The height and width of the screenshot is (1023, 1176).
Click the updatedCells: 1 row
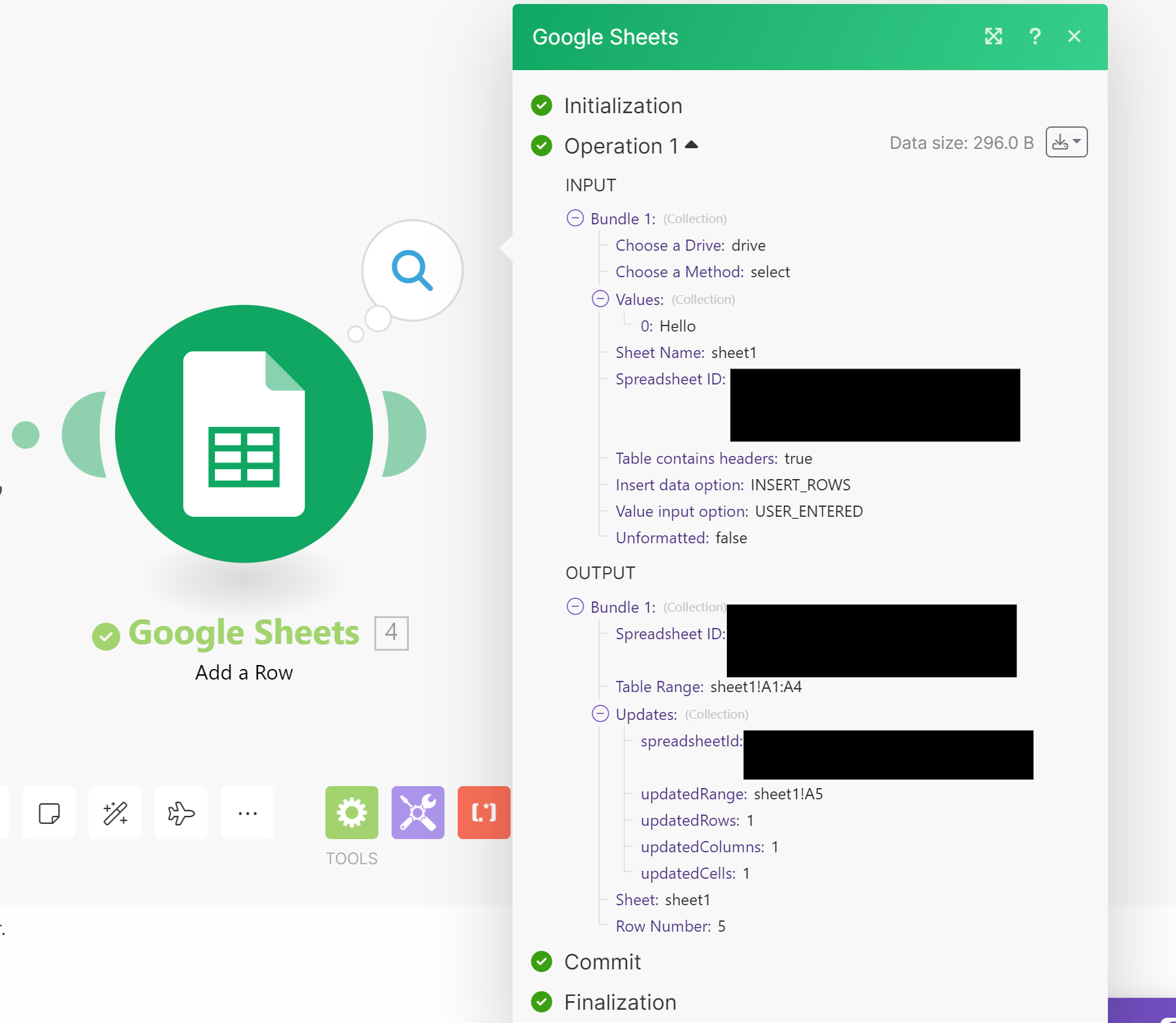(x=695, y=873)
